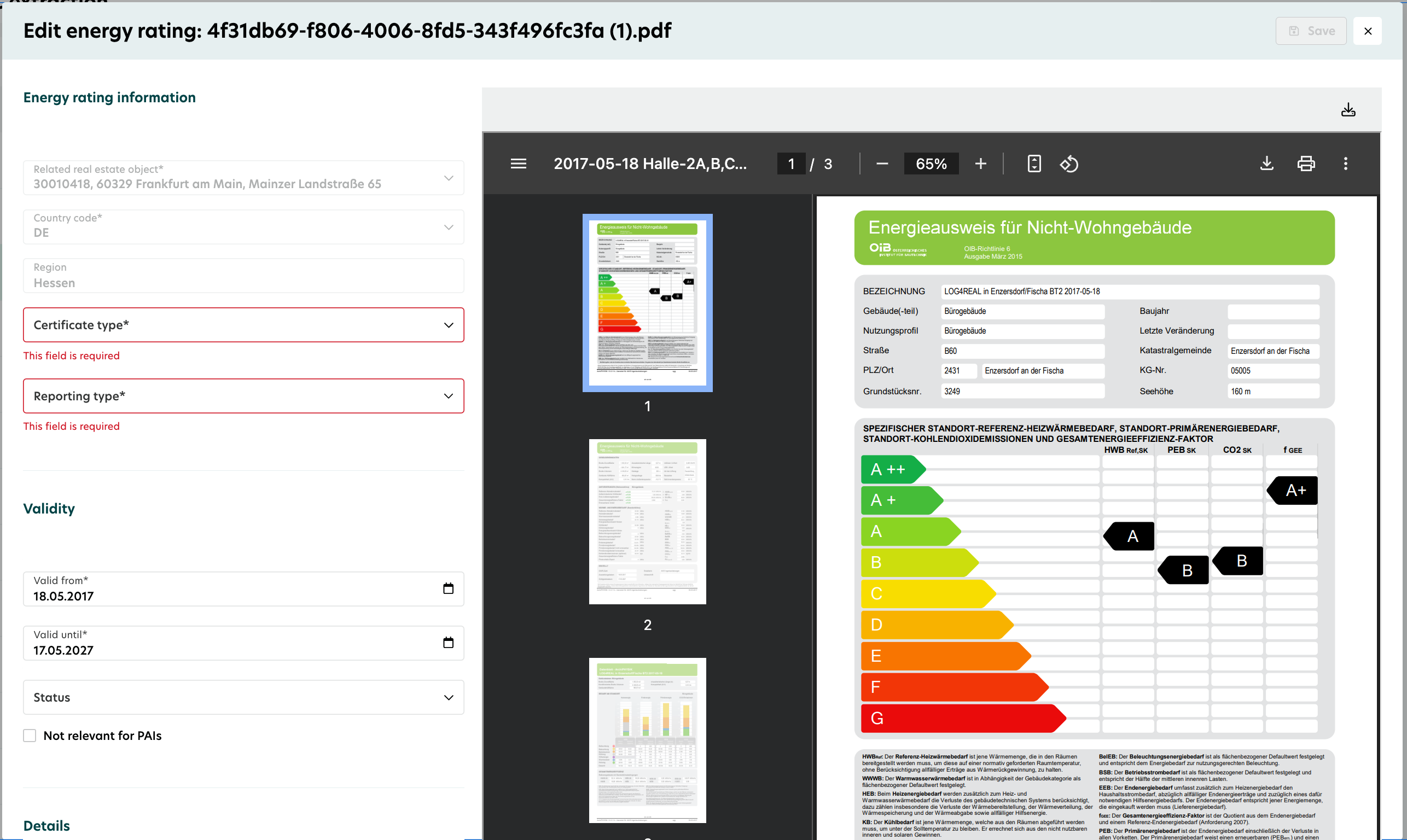This screenshot has width=1407, height=840.
Task: Check Not relevant for PAIs checkbox
Action: coord(30,736)
